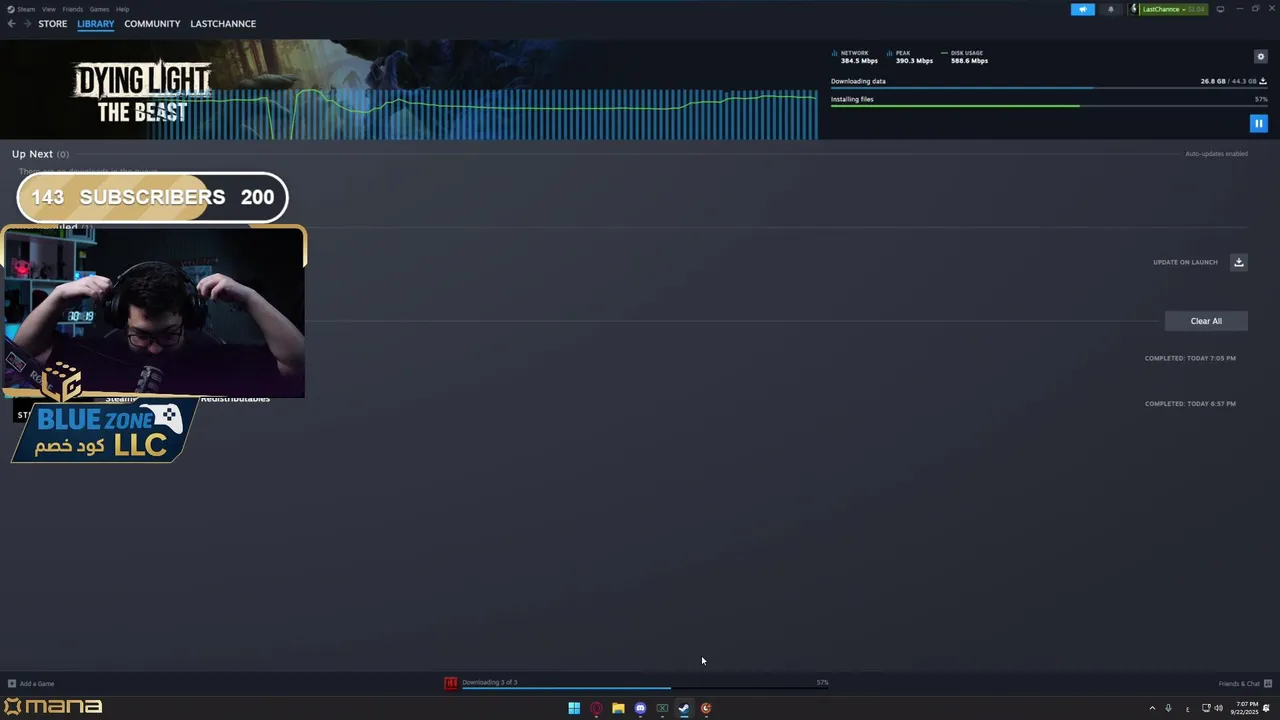Switch to the STORE tab

point(53,24)
